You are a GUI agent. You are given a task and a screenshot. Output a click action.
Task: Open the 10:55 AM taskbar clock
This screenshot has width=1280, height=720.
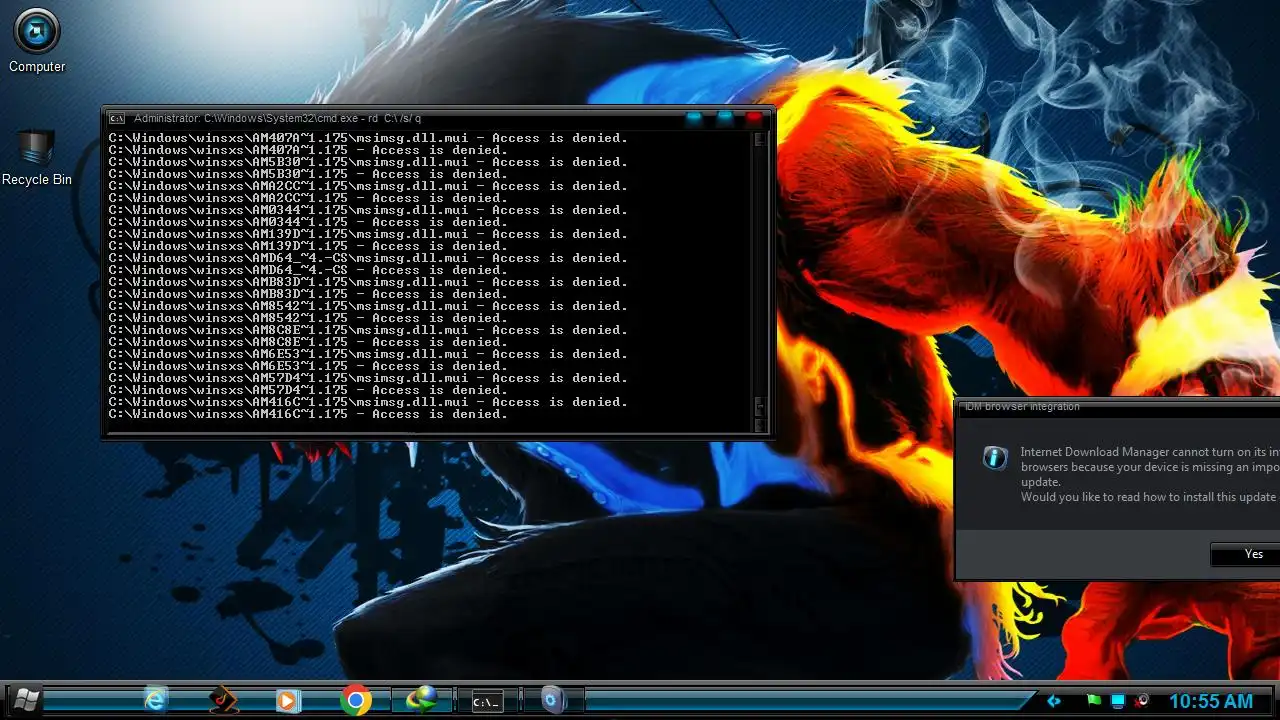point(1211,702)
